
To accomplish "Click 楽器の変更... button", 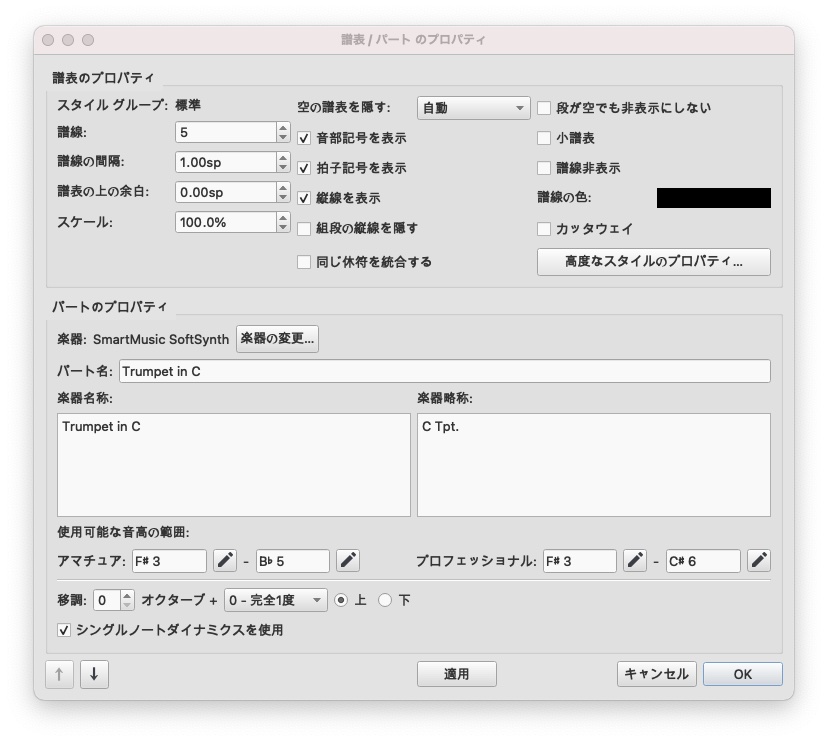I will [x=278, y=339].
